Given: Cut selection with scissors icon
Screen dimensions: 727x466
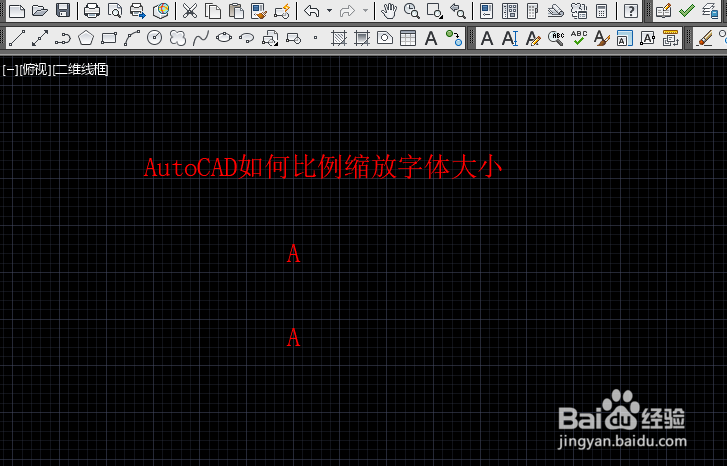Looking at the screenshot, I should tap(190, 10).
